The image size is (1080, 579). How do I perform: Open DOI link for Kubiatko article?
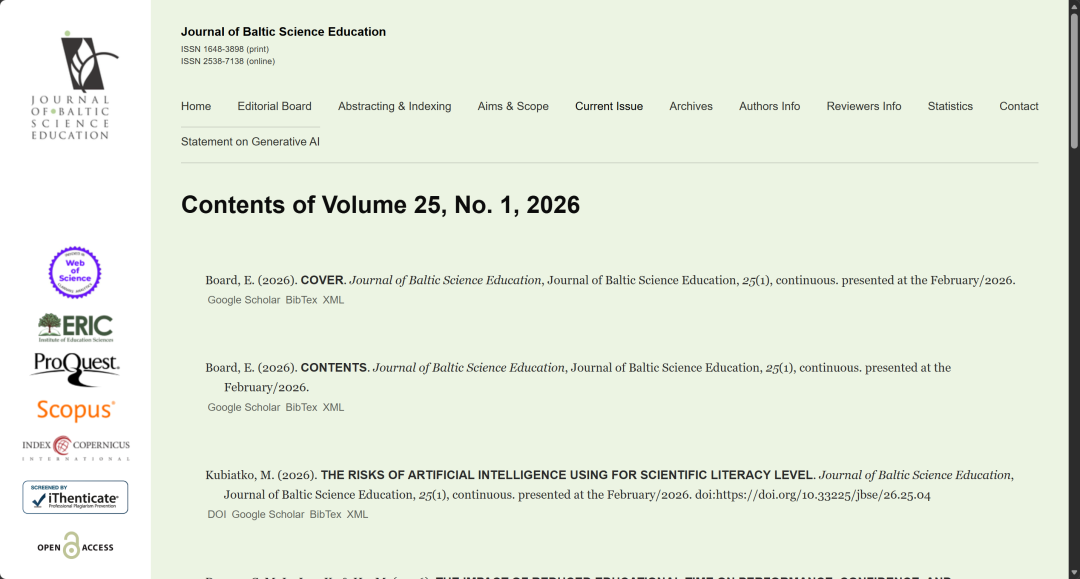coord(217,514)
